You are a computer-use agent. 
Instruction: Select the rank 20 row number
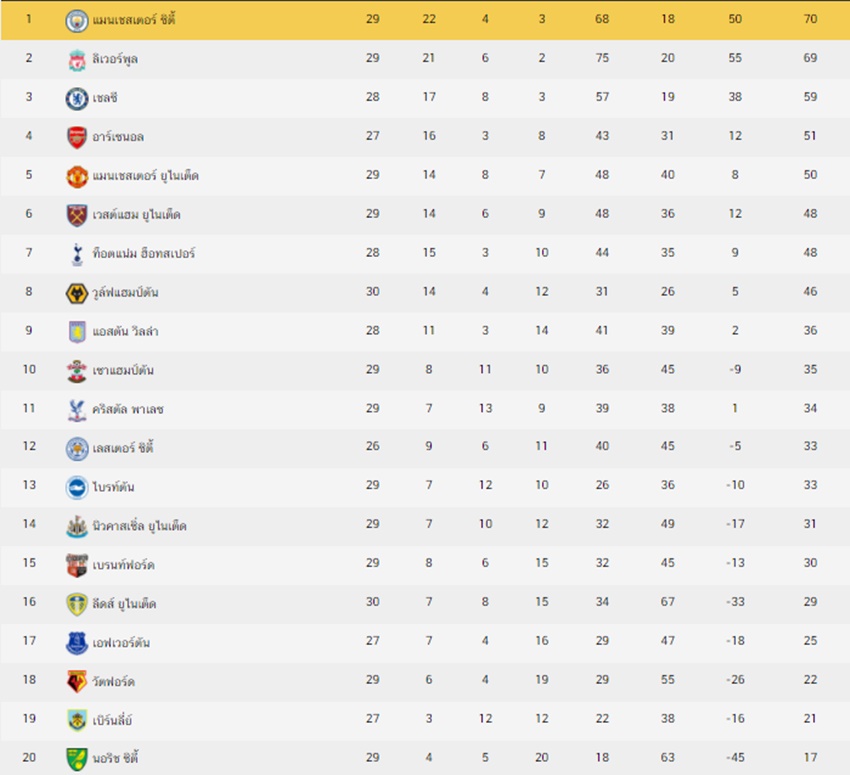[29, 758]
